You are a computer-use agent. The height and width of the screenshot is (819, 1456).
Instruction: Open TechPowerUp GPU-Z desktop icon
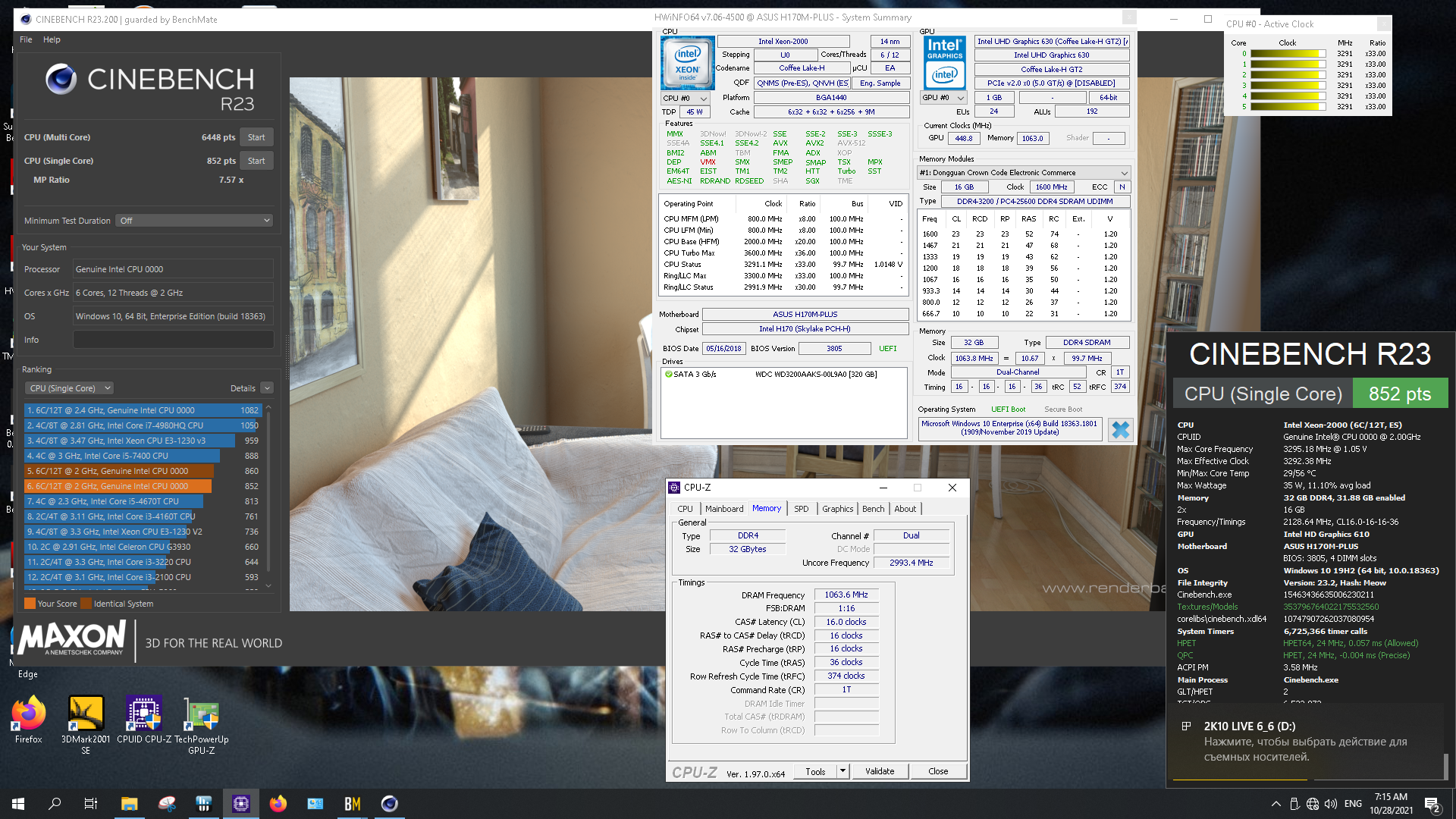(x=201, y=716)
